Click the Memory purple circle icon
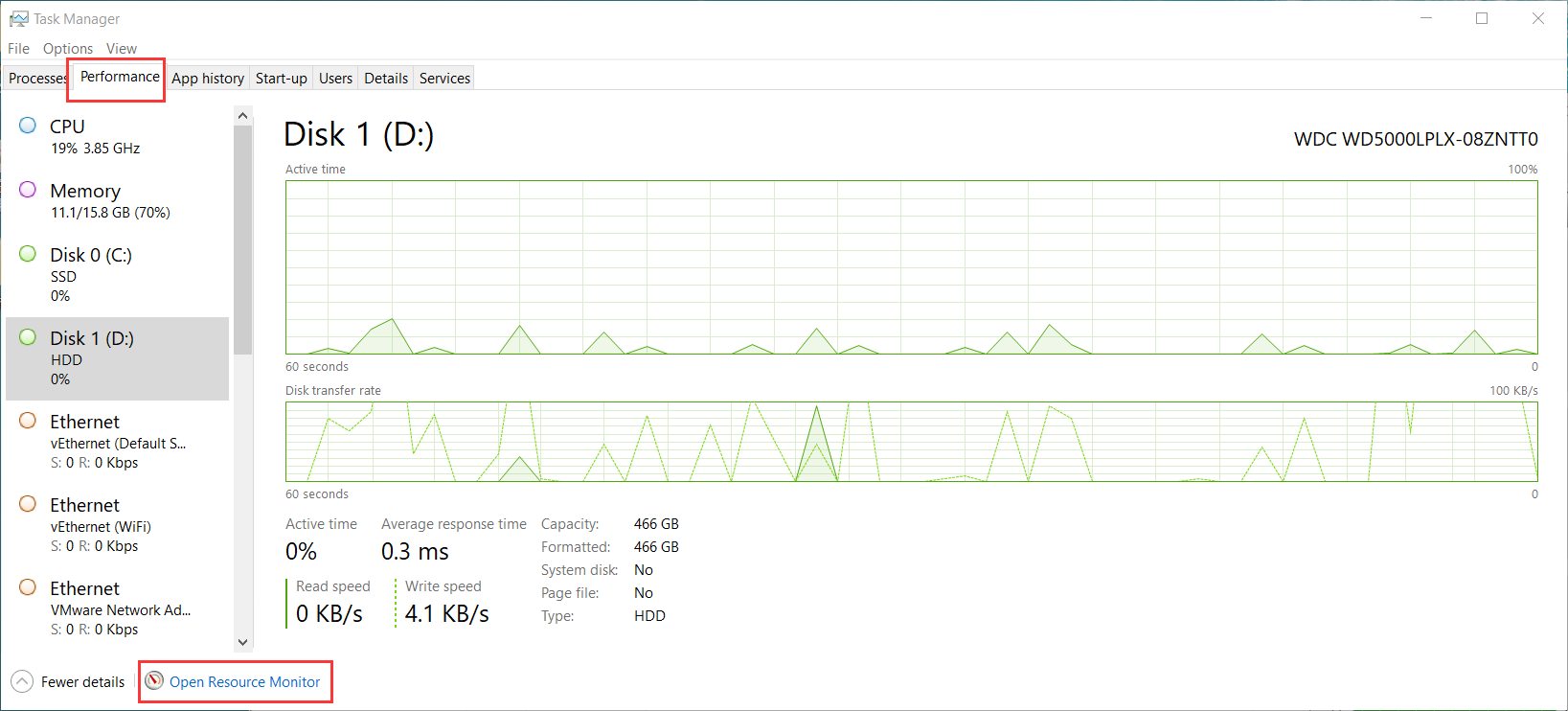Image resolution: width=1568 pixels, height=711 pixels. (x=28, y=190)
